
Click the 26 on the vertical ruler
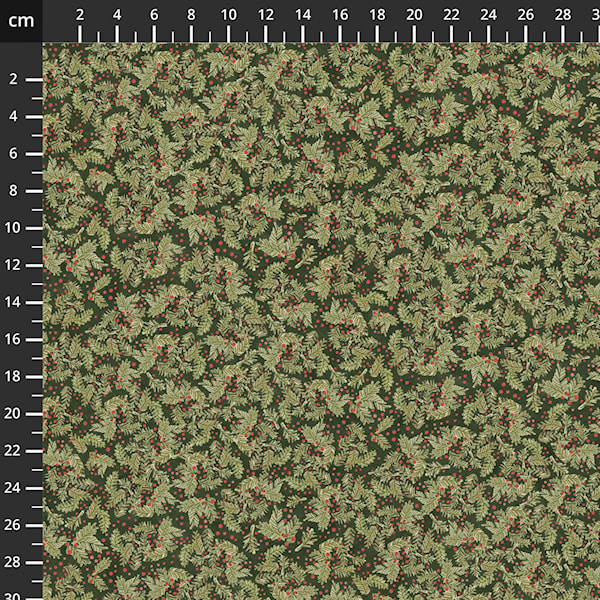pos(12,525)
